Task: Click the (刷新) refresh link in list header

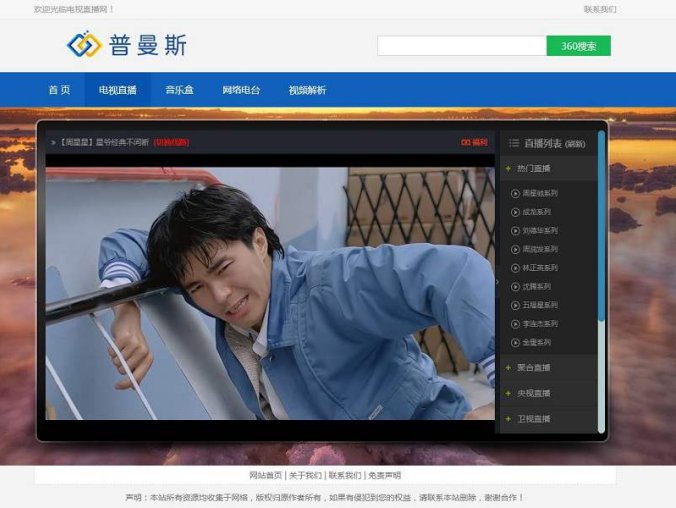Action: pos(575,144)
